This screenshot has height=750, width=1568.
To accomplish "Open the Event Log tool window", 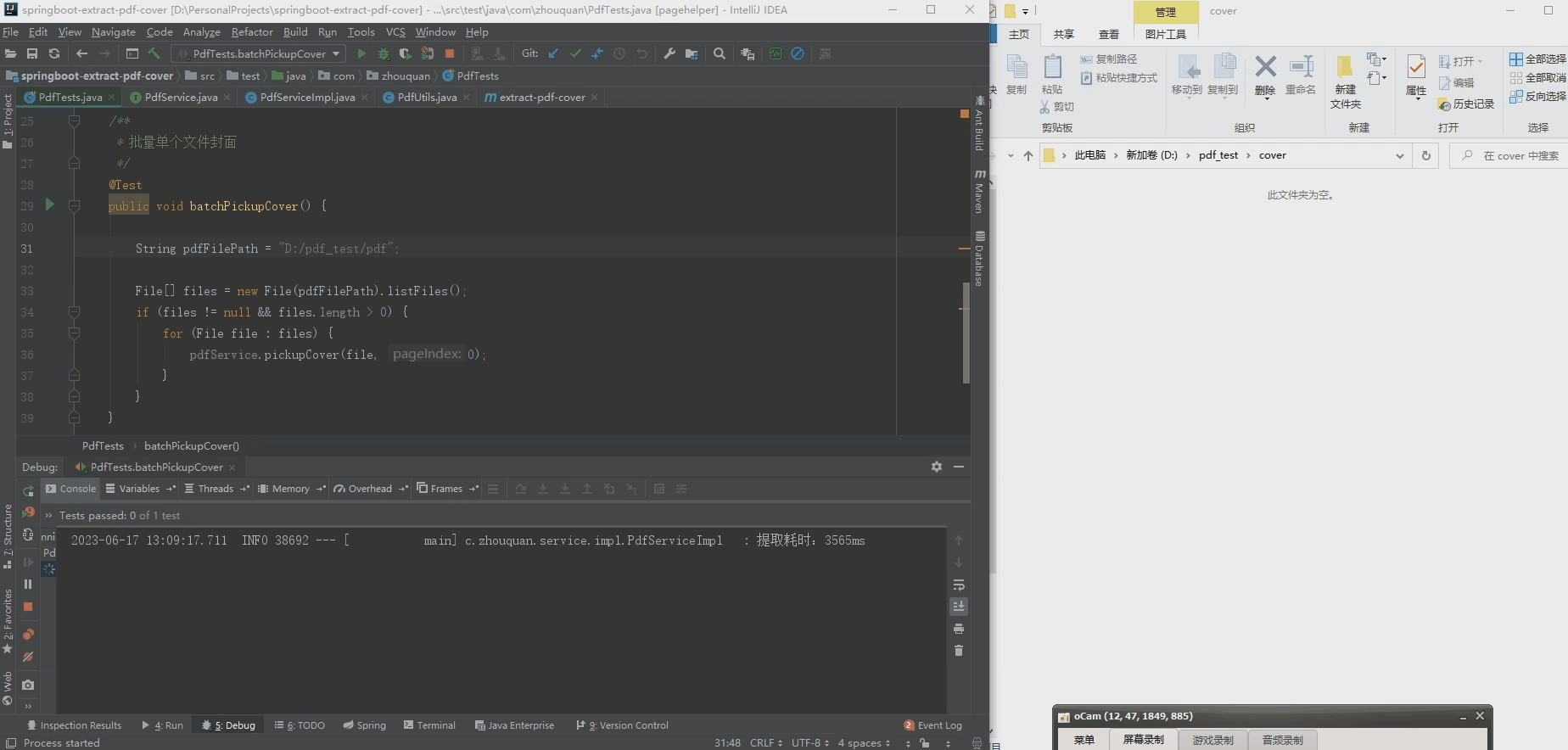I will pos(933,725).
